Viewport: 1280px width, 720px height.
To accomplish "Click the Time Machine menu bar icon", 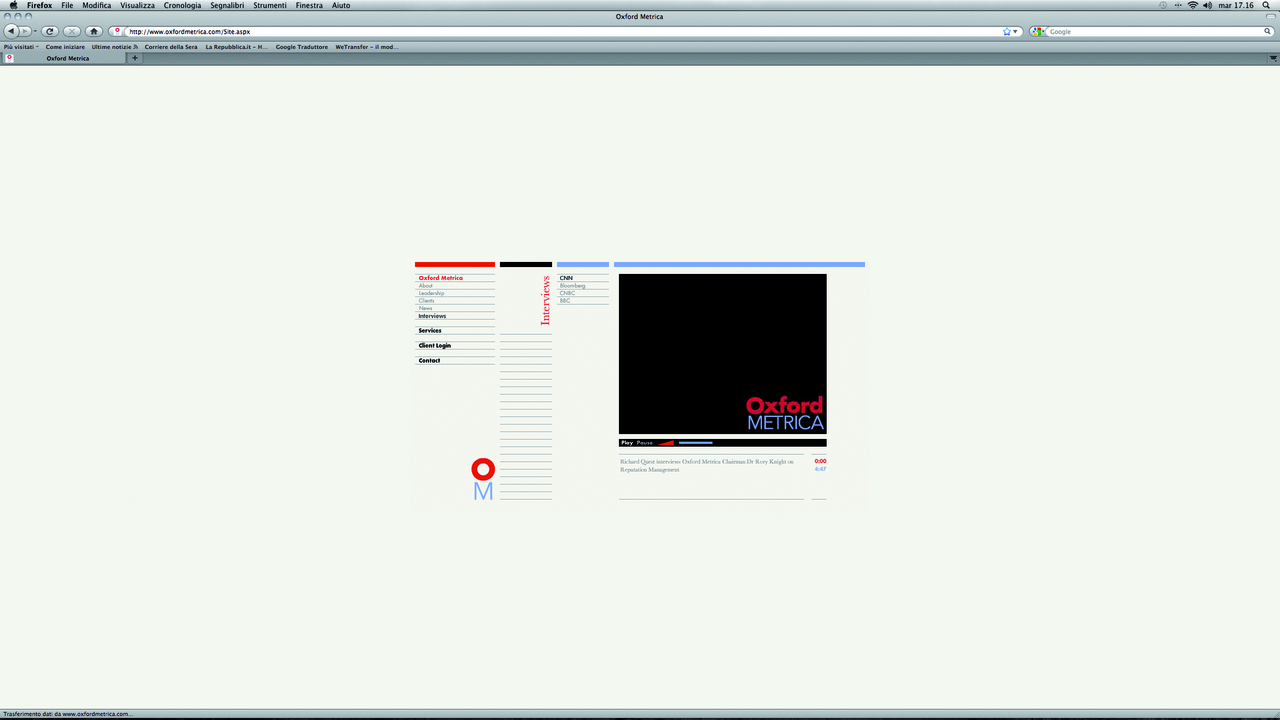I will click(x=1162, y=5).
